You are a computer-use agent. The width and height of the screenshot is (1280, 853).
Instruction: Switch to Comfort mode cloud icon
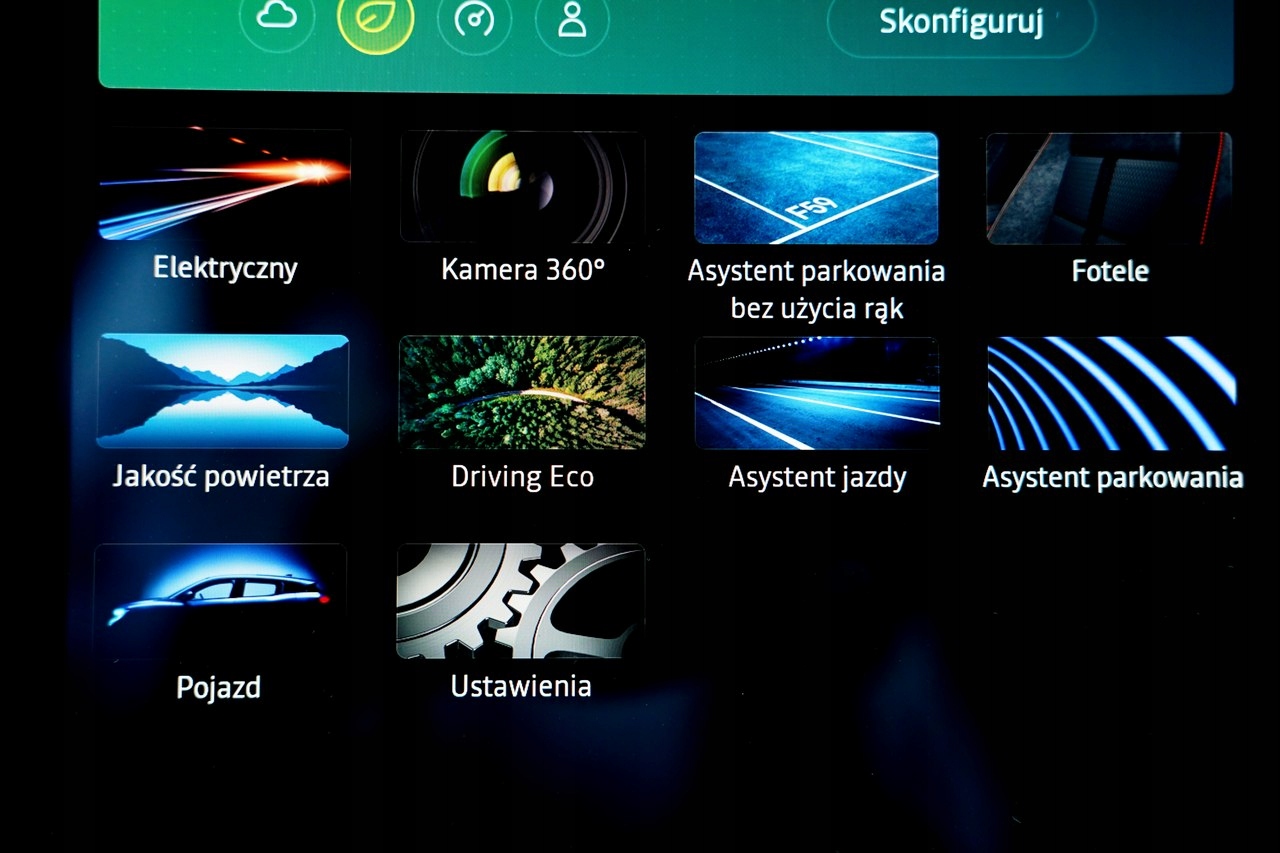tap(277, 19)
